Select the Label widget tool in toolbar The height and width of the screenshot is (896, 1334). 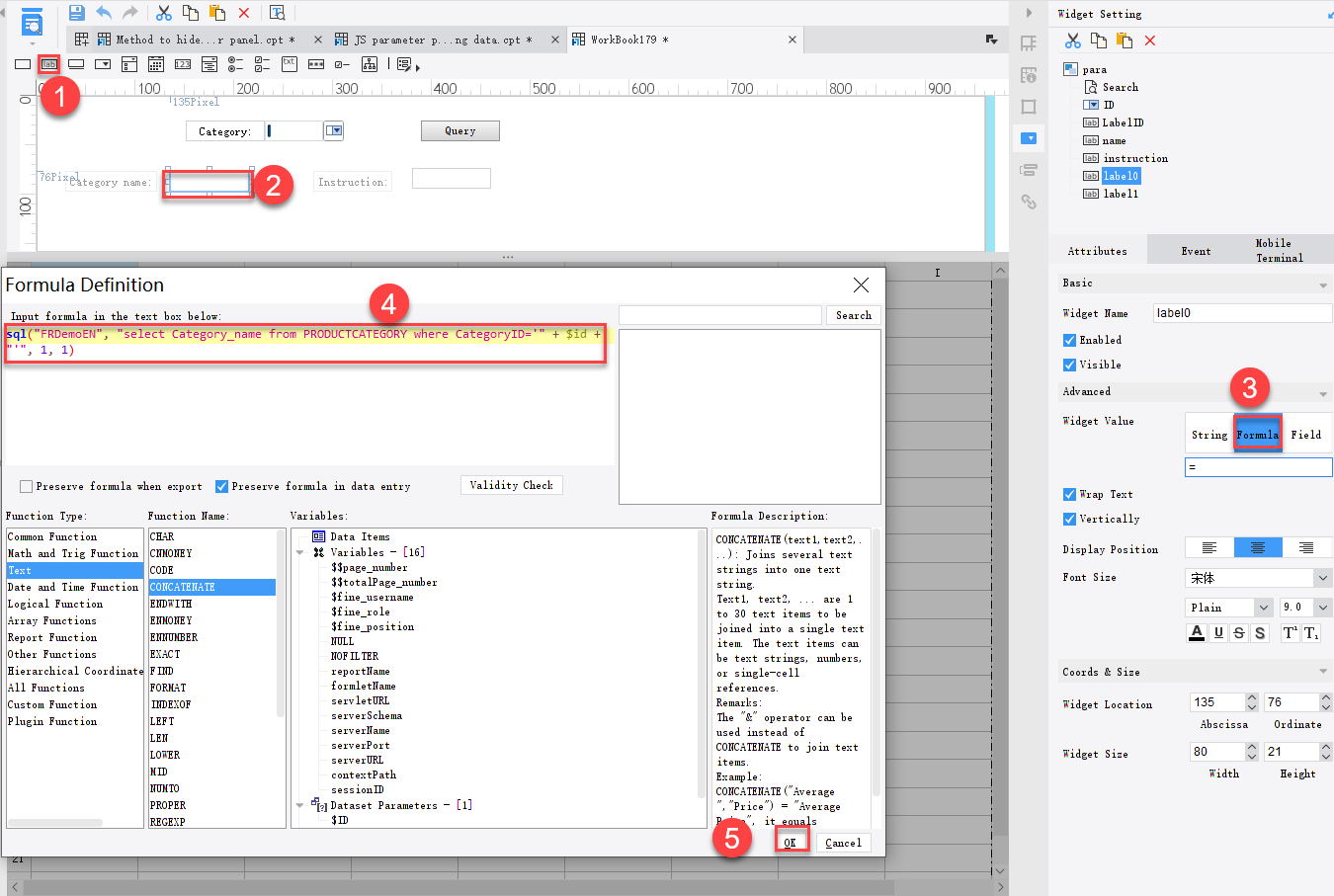pos(48,64)
